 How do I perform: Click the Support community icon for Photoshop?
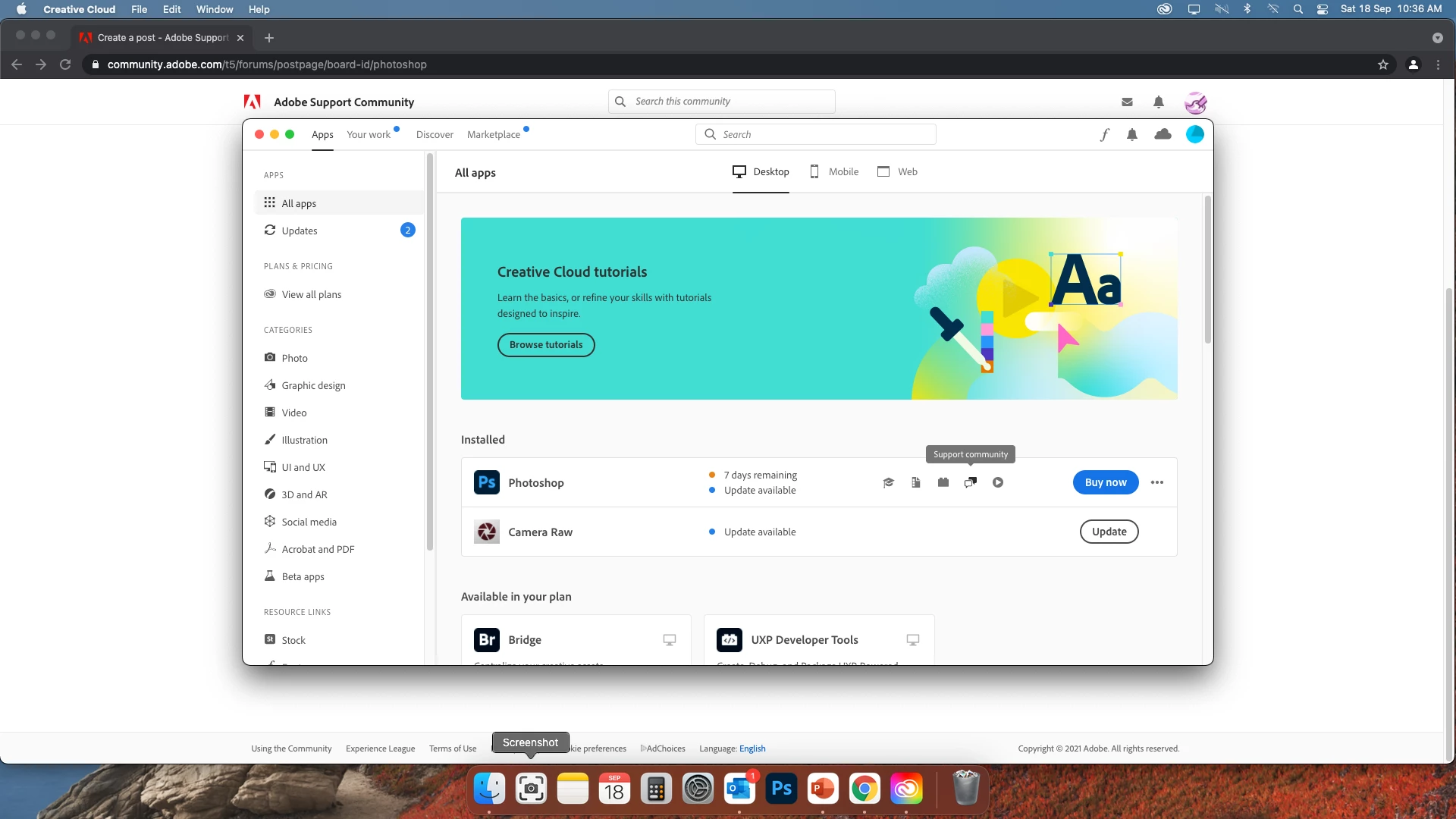(970, 482)
